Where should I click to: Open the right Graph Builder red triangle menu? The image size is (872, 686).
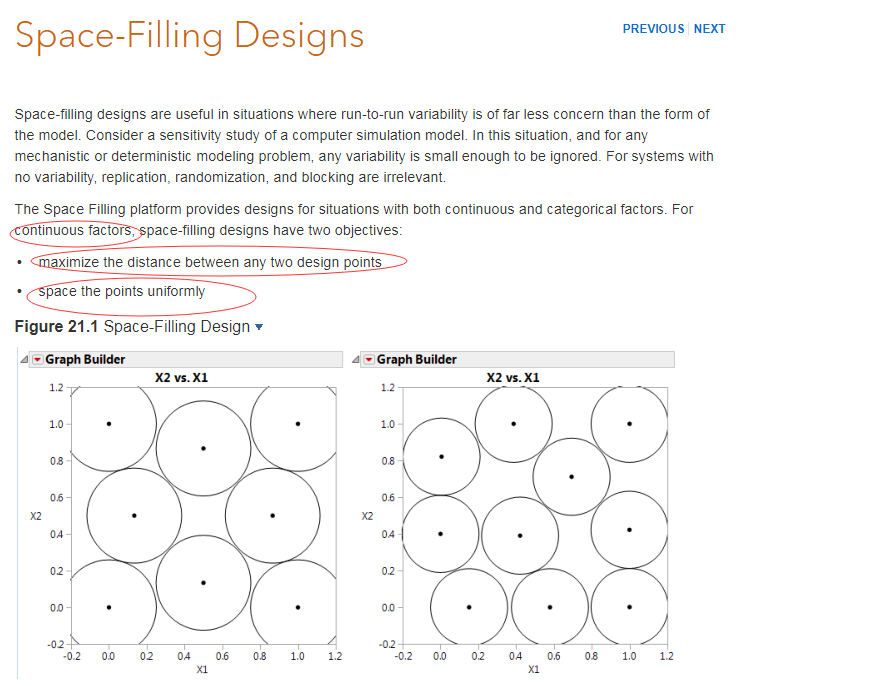[371, 359]
